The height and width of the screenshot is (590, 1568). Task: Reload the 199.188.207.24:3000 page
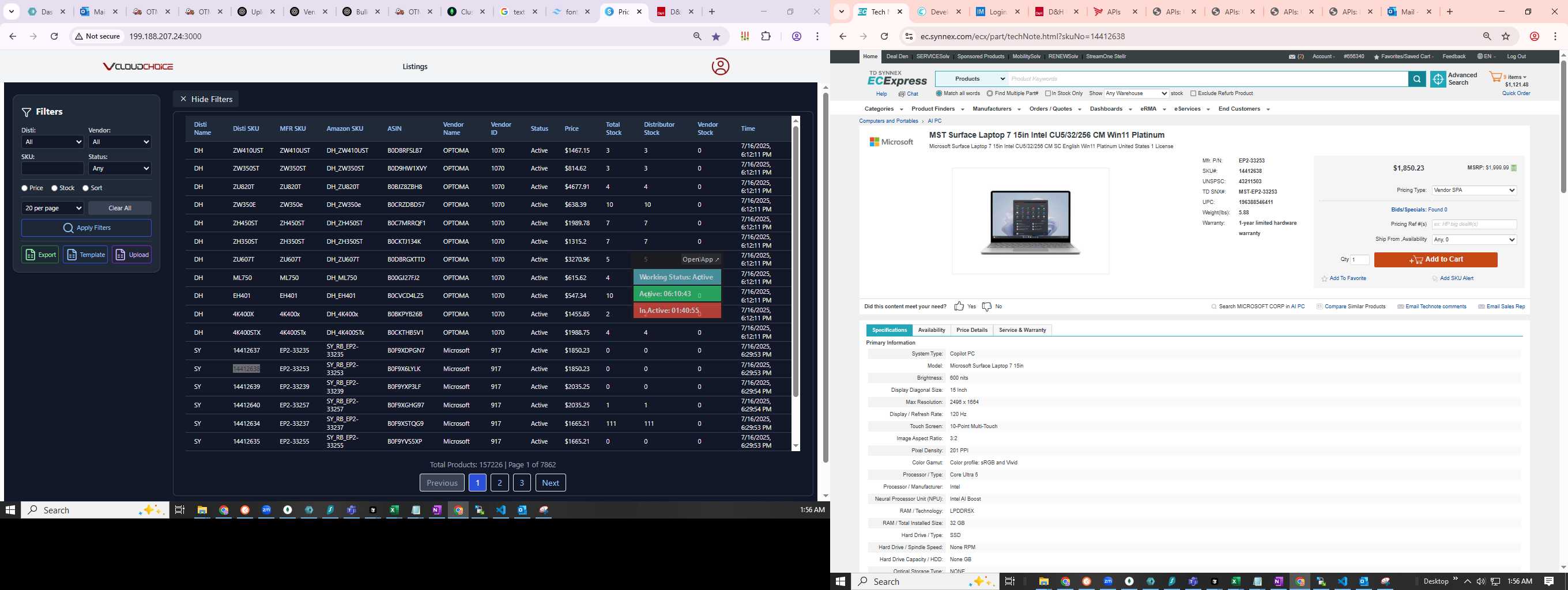click(x=54, y=36)
